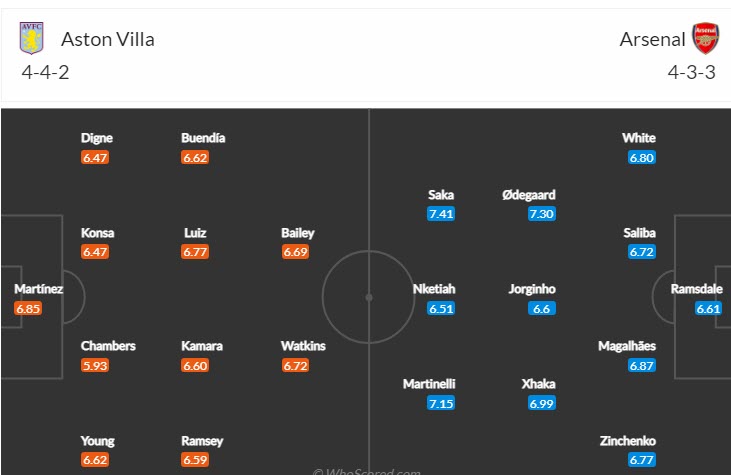Click Ødegaard's 7.30 rating badge
Screen dimensions: 731x475
tap(542, 214)
